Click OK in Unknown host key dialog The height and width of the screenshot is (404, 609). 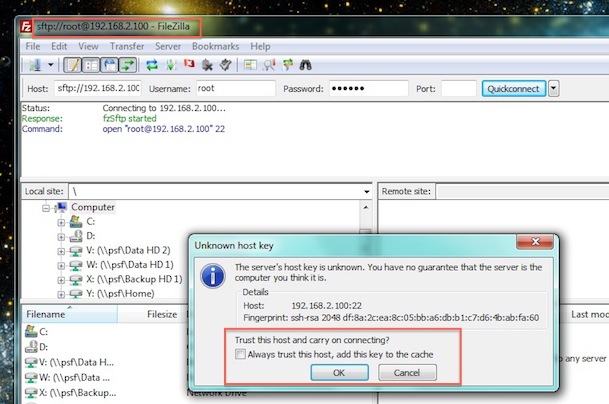point(339,373)
